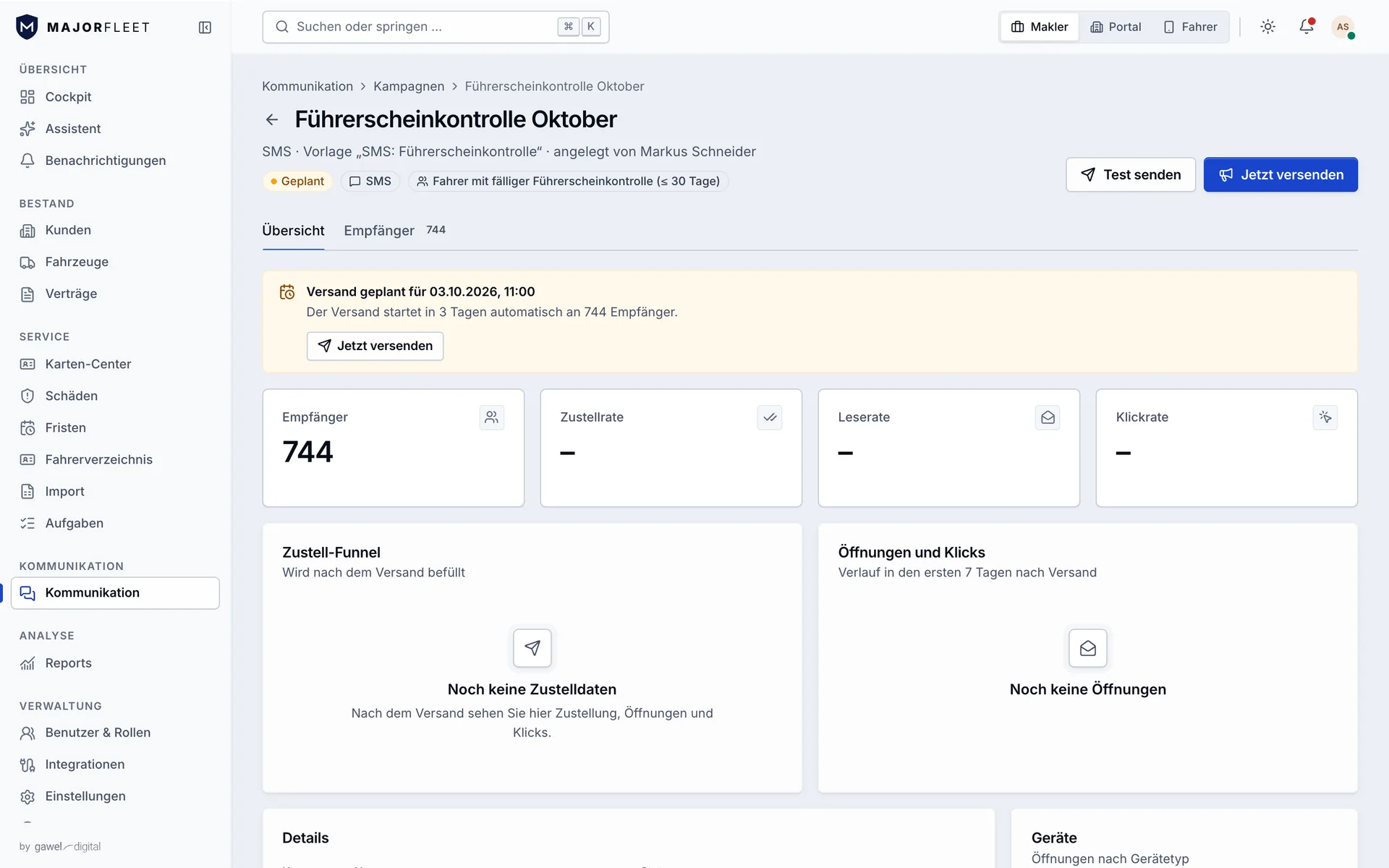The height and width of the screenshot is (868, 1389).
Task: Open Aufgaben in the sidebar
Action: tap(115, 523)
